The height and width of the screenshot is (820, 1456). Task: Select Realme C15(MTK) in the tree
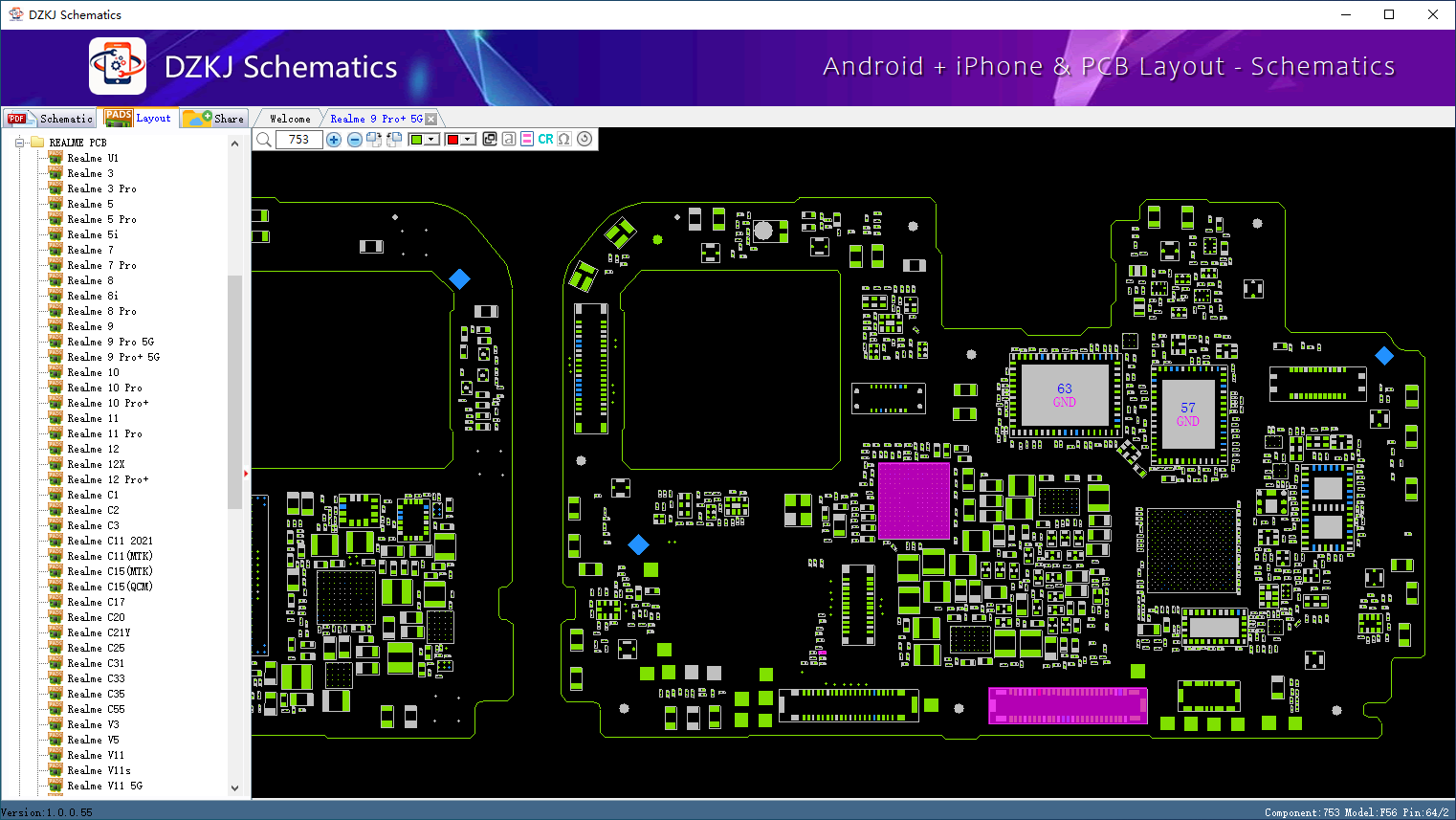tap(110, 571)
